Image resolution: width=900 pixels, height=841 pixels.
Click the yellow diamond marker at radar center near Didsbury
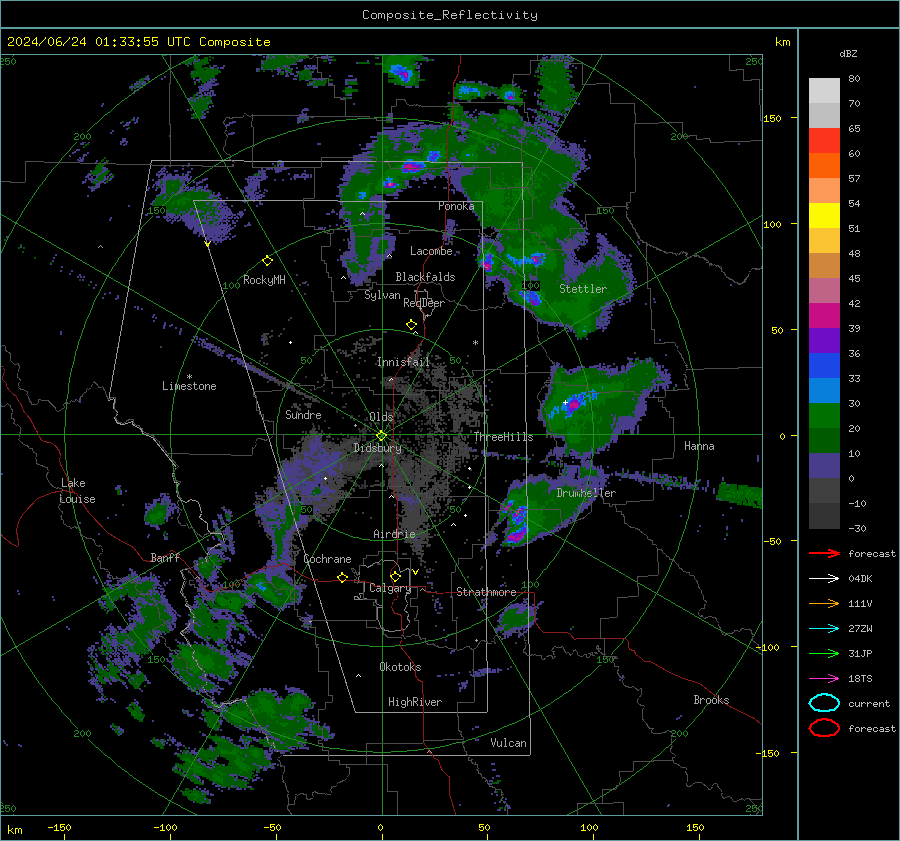tap(381, 436)
